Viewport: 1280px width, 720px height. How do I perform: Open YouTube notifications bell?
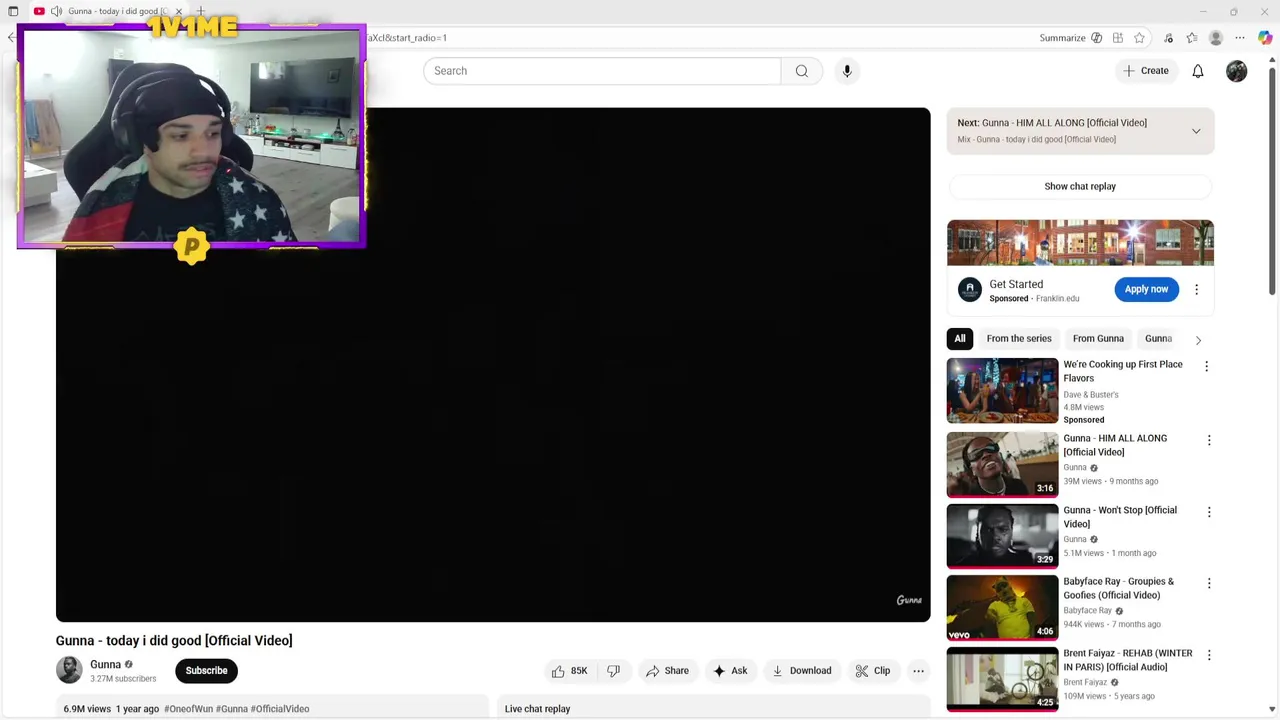[1198, 71]
